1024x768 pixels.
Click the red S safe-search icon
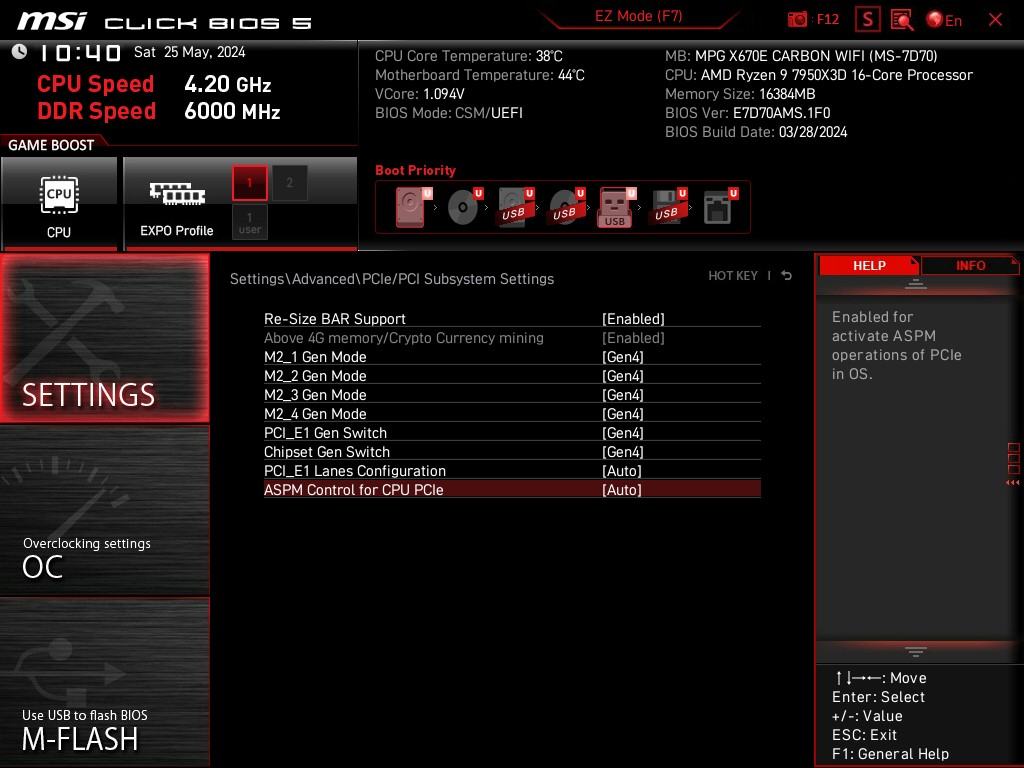coord(867,20)
